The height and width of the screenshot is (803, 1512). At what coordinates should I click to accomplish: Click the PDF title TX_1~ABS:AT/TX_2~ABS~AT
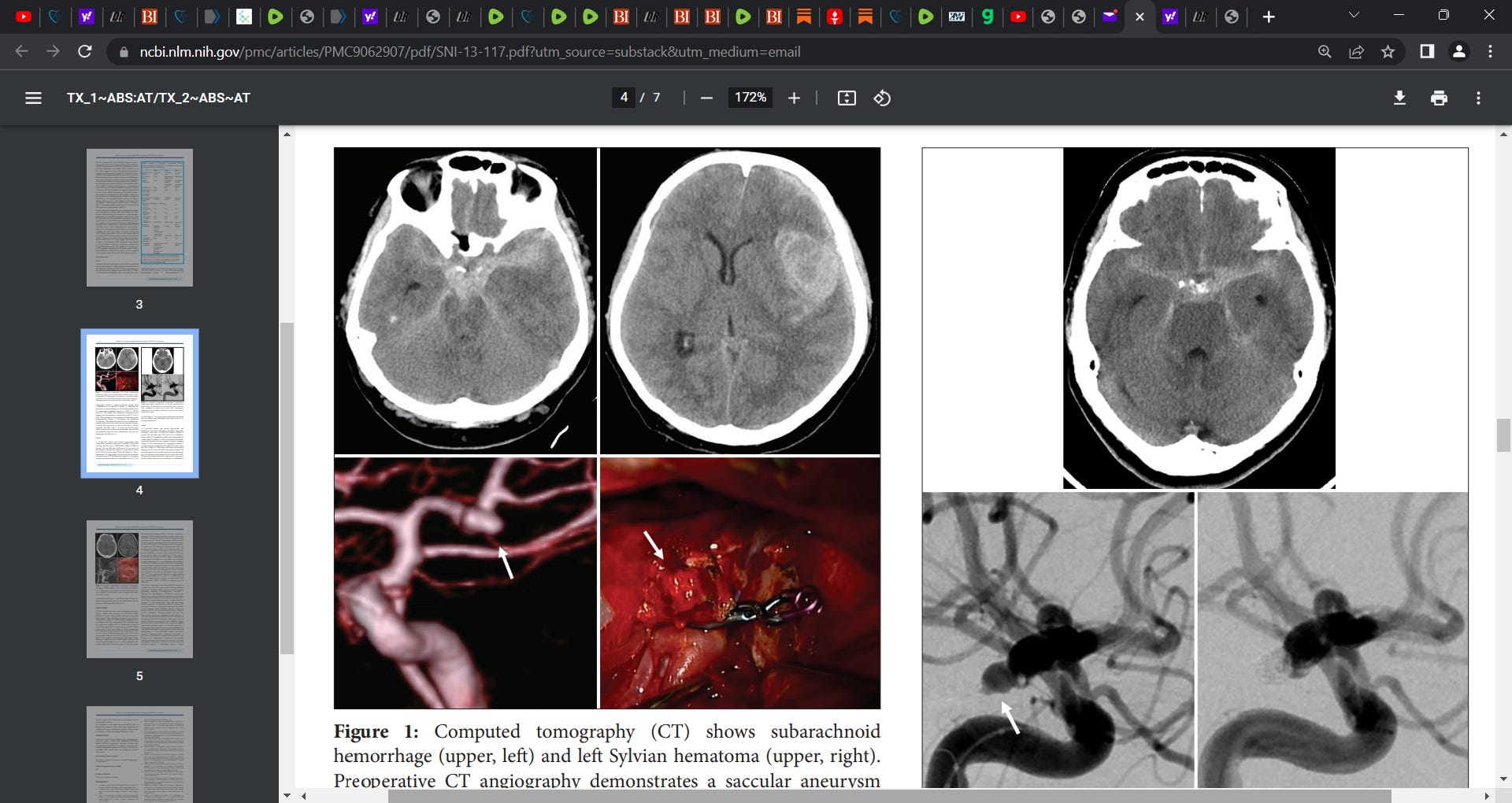pos(158,98)
